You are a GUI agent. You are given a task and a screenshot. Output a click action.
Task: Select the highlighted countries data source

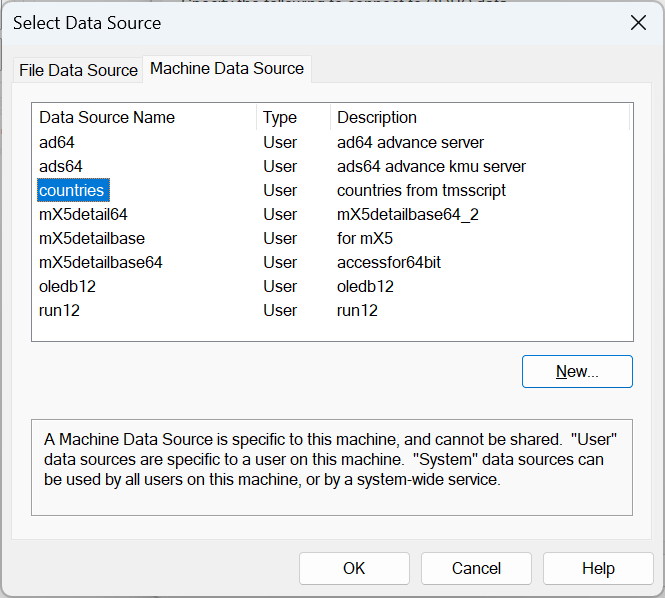[71, 190]
